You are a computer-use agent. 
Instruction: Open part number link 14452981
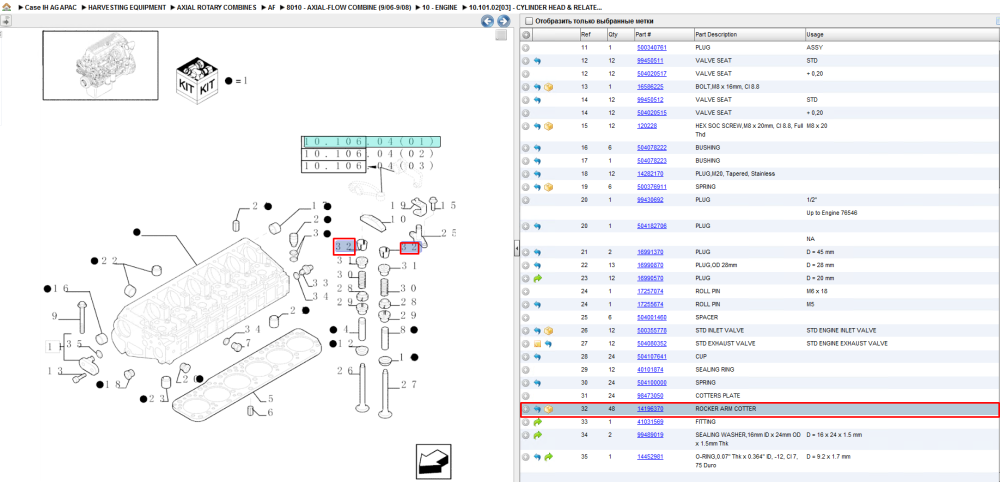coord(650,457)
